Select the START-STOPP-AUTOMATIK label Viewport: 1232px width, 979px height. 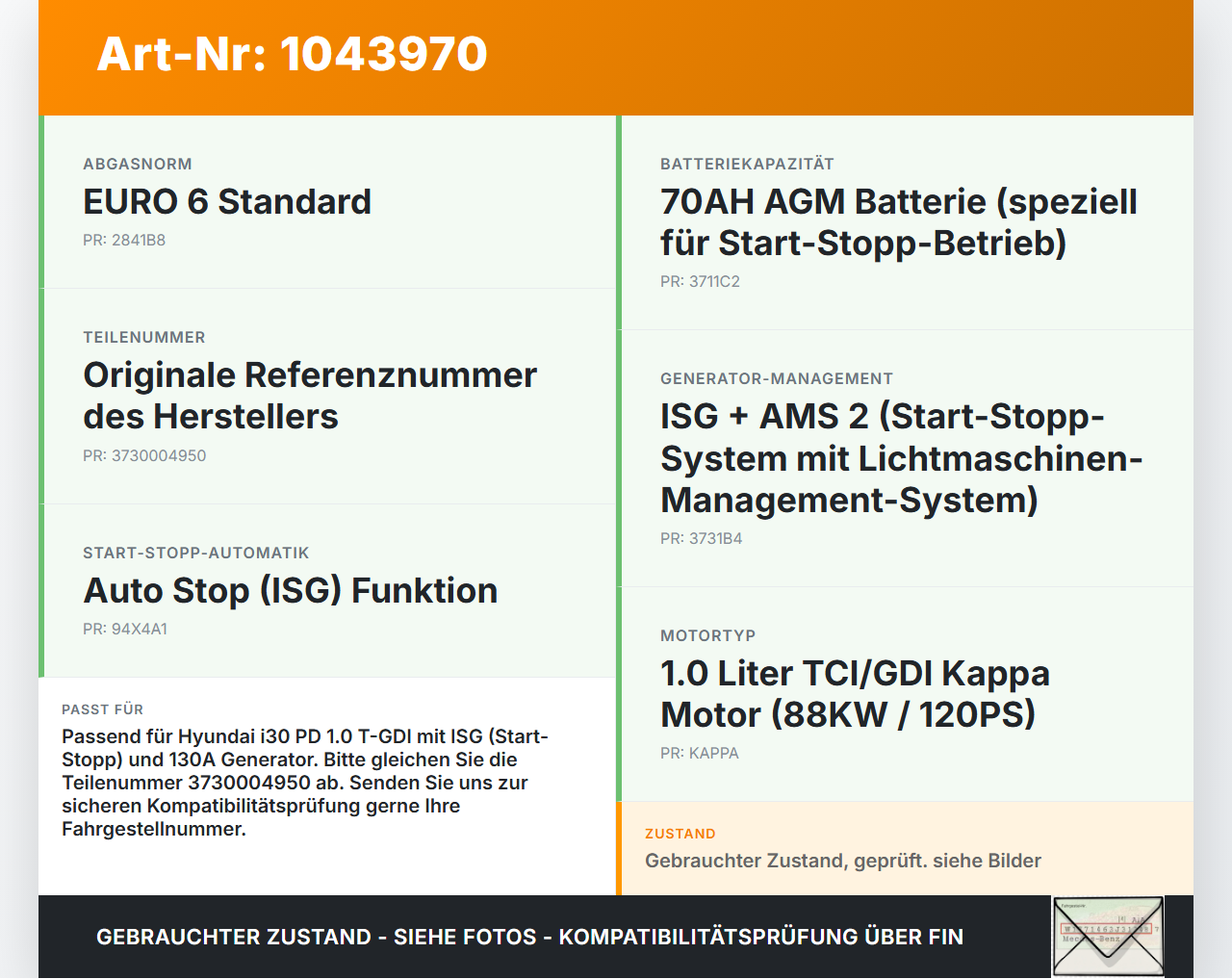tap(196, 553)
